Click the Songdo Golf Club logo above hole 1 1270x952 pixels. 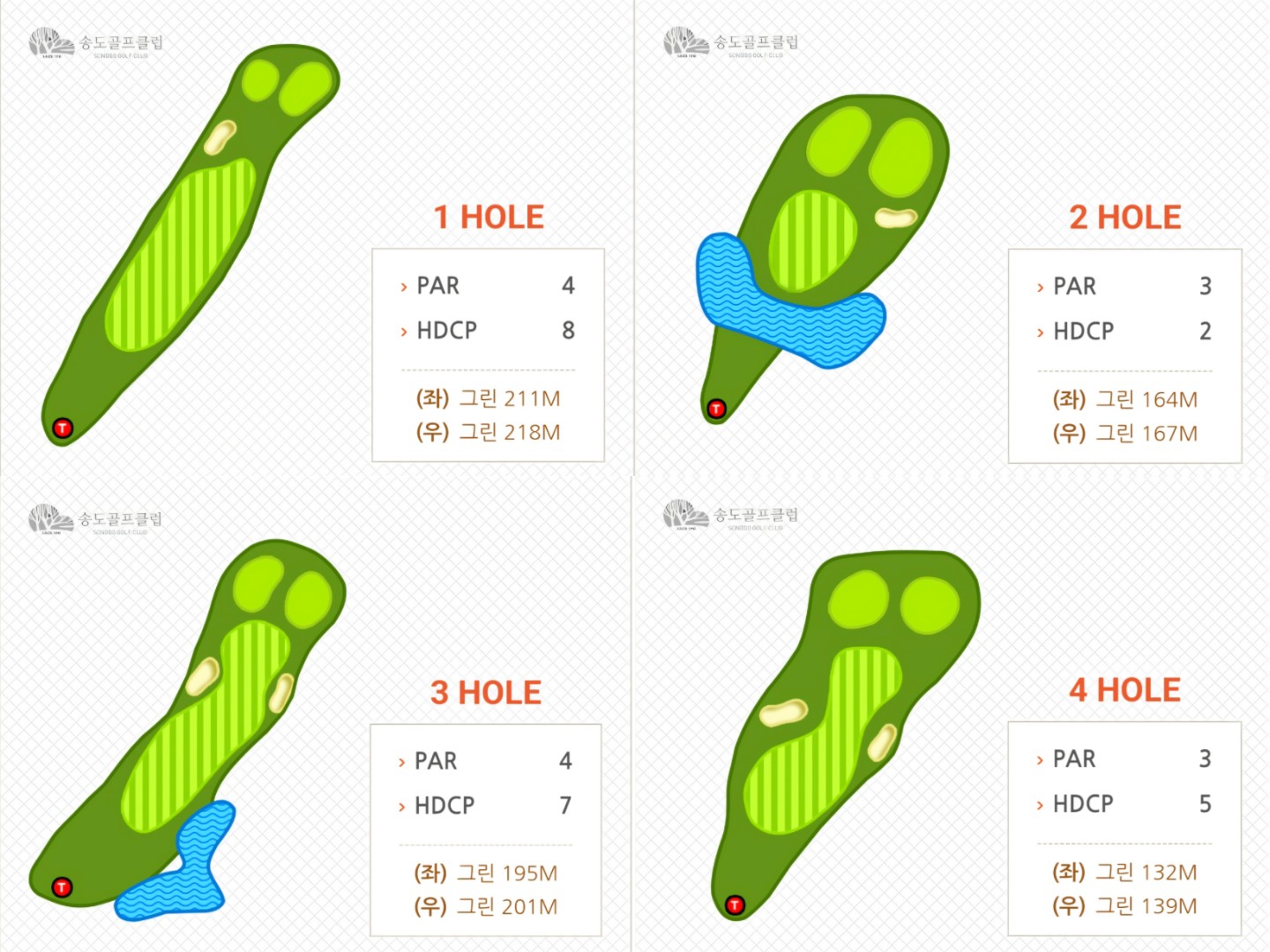coord(95,43)
